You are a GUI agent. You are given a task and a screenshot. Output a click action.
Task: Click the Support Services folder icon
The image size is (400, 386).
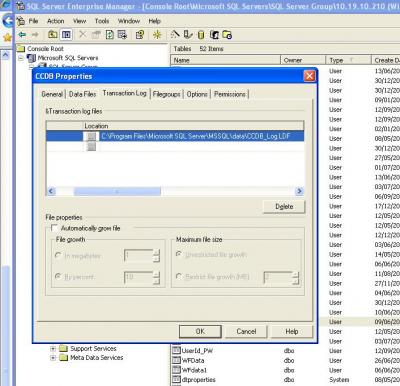(63, 349)
